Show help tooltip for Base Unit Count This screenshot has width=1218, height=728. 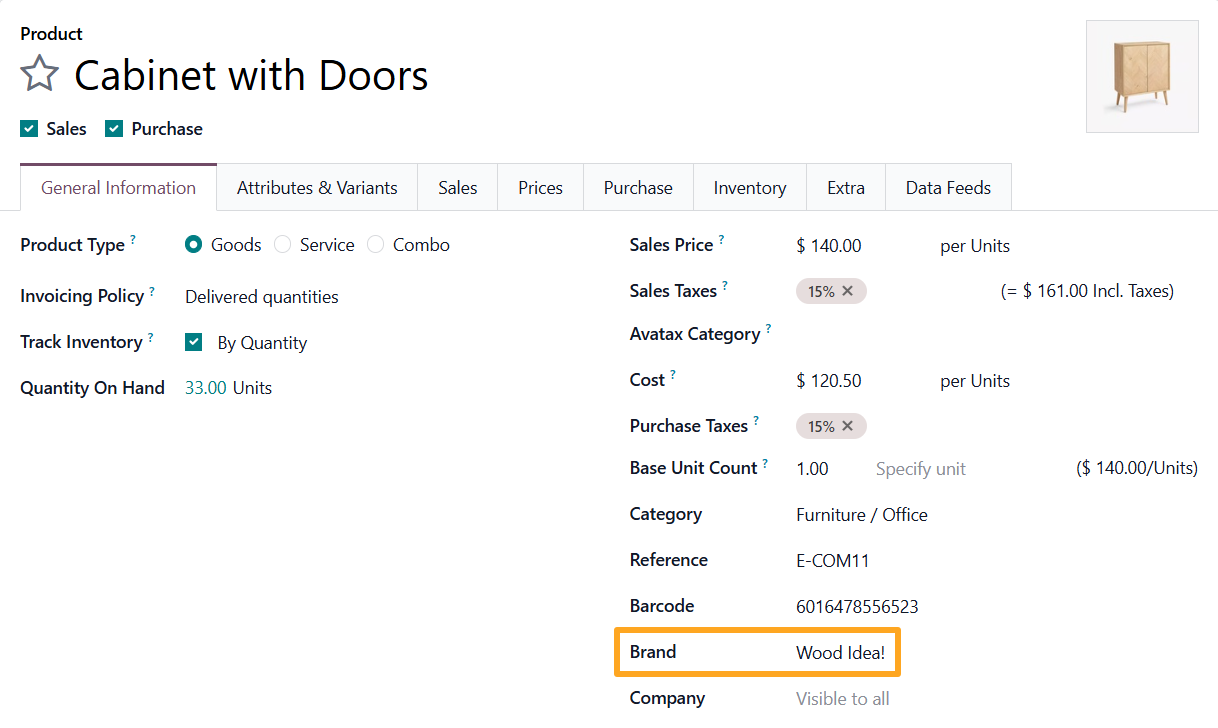click(765, 463)
